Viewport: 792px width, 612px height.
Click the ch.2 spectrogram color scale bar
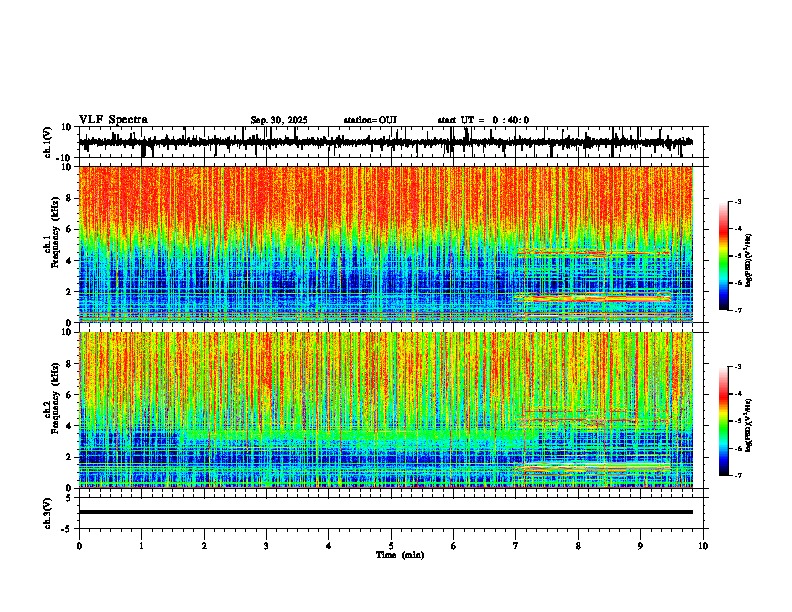[x=724, y=421]
